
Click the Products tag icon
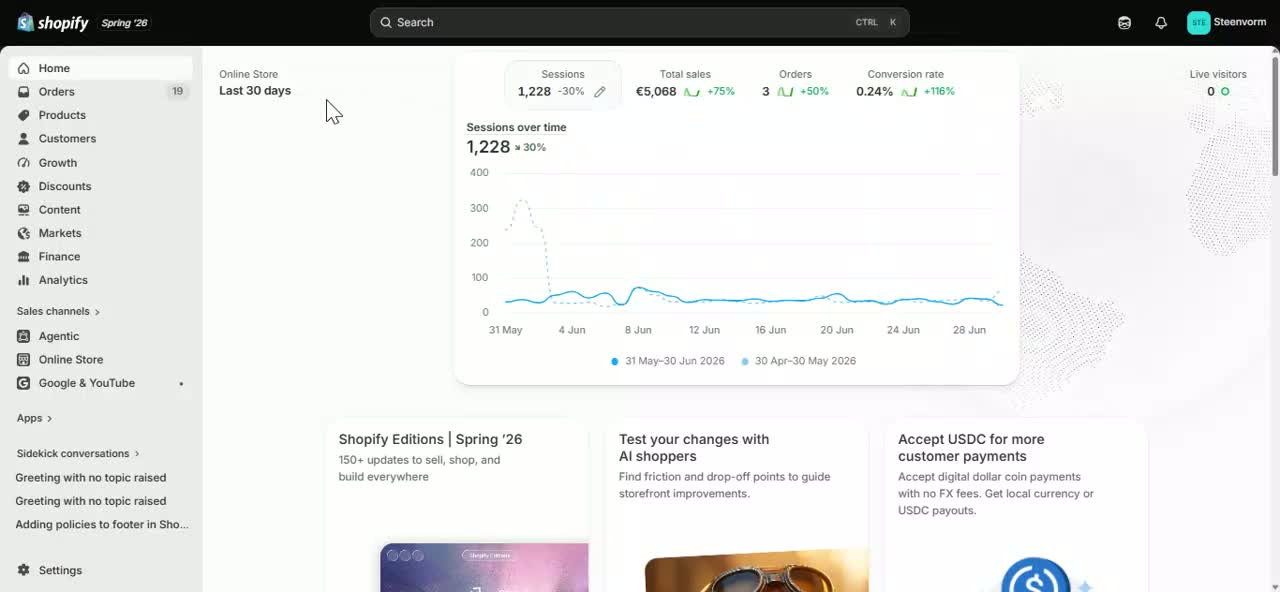(x=24, y=115)
